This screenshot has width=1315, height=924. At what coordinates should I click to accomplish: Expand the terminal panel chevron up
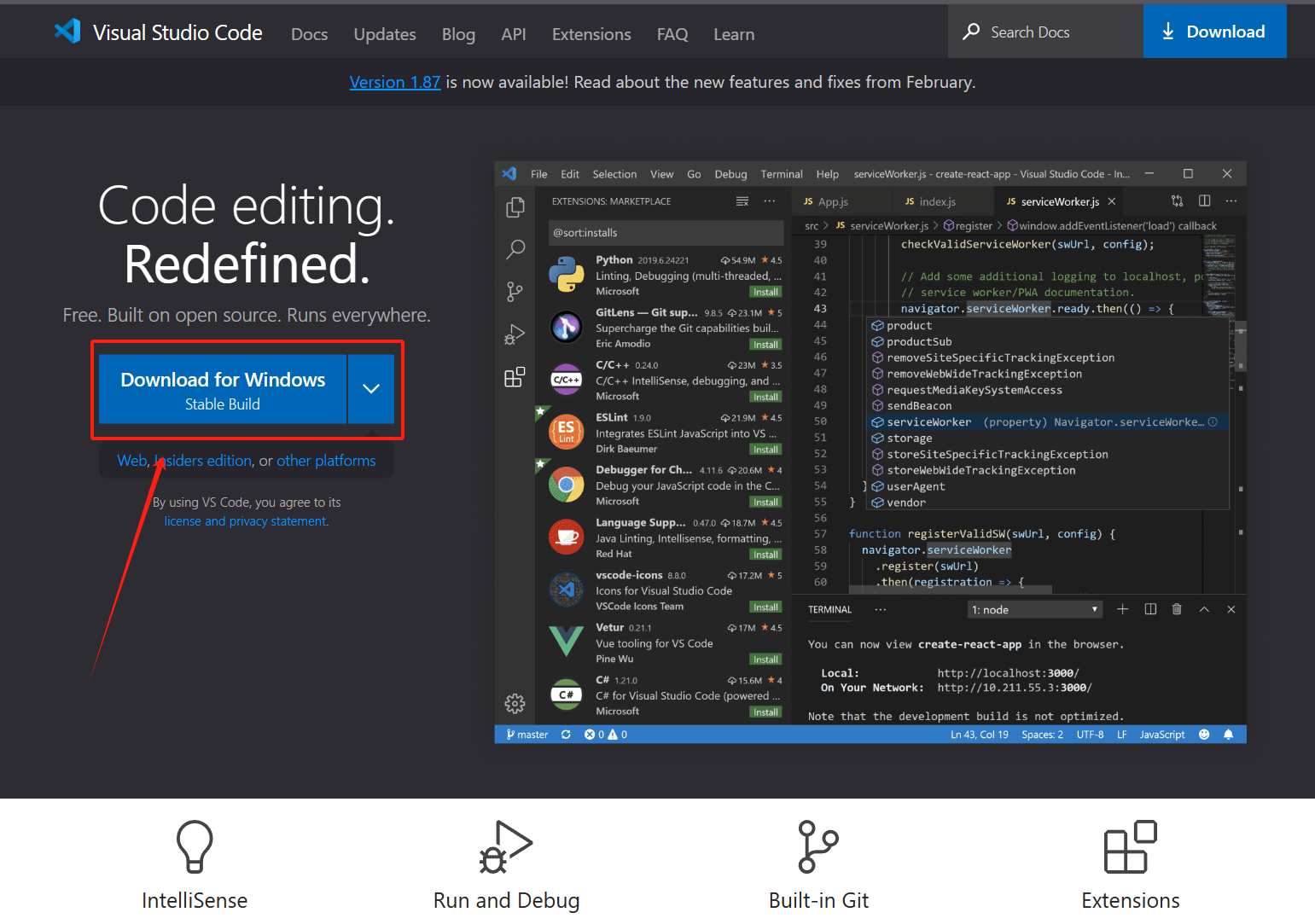click(1204, 609)
